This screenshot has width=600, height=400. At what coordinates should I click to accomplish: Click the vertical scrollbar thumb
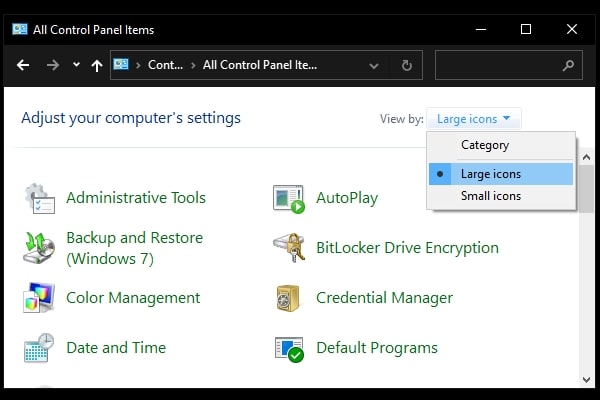pyautogui.click(x=586, y=188)
